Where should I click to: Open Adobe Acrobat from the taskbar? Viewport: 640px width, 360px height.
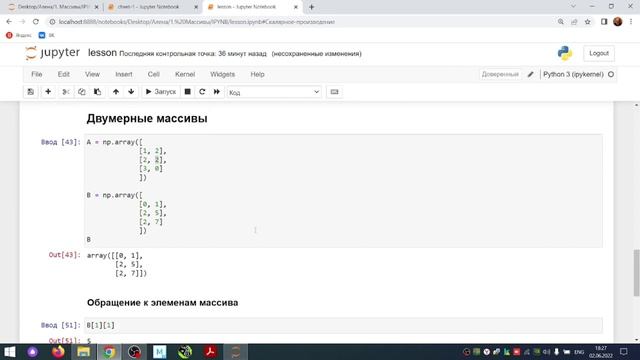click(210, 352)
